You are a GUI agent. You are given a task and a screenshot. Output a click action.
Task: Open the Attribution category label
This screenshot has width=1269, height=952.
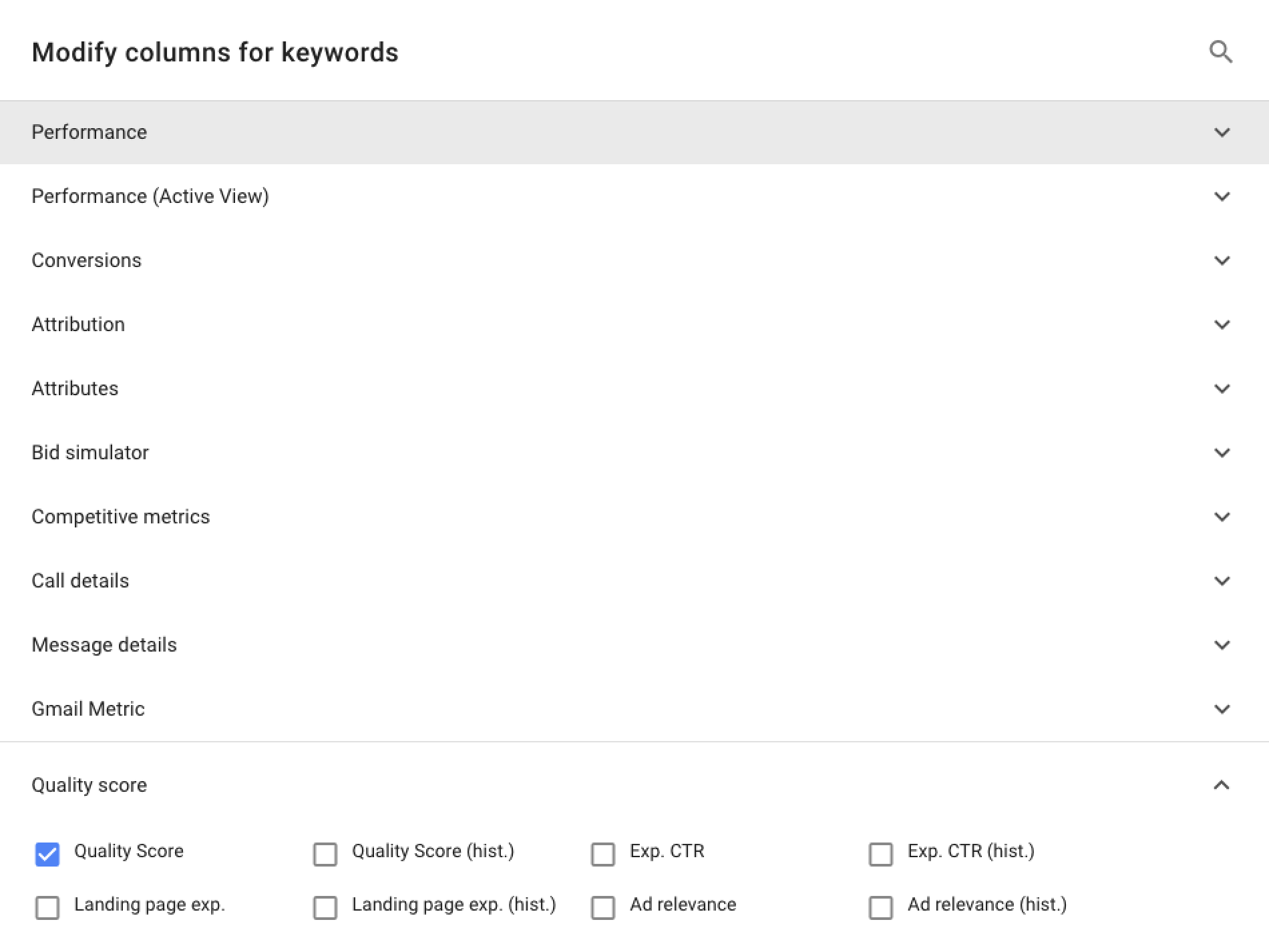pos(78,324)
